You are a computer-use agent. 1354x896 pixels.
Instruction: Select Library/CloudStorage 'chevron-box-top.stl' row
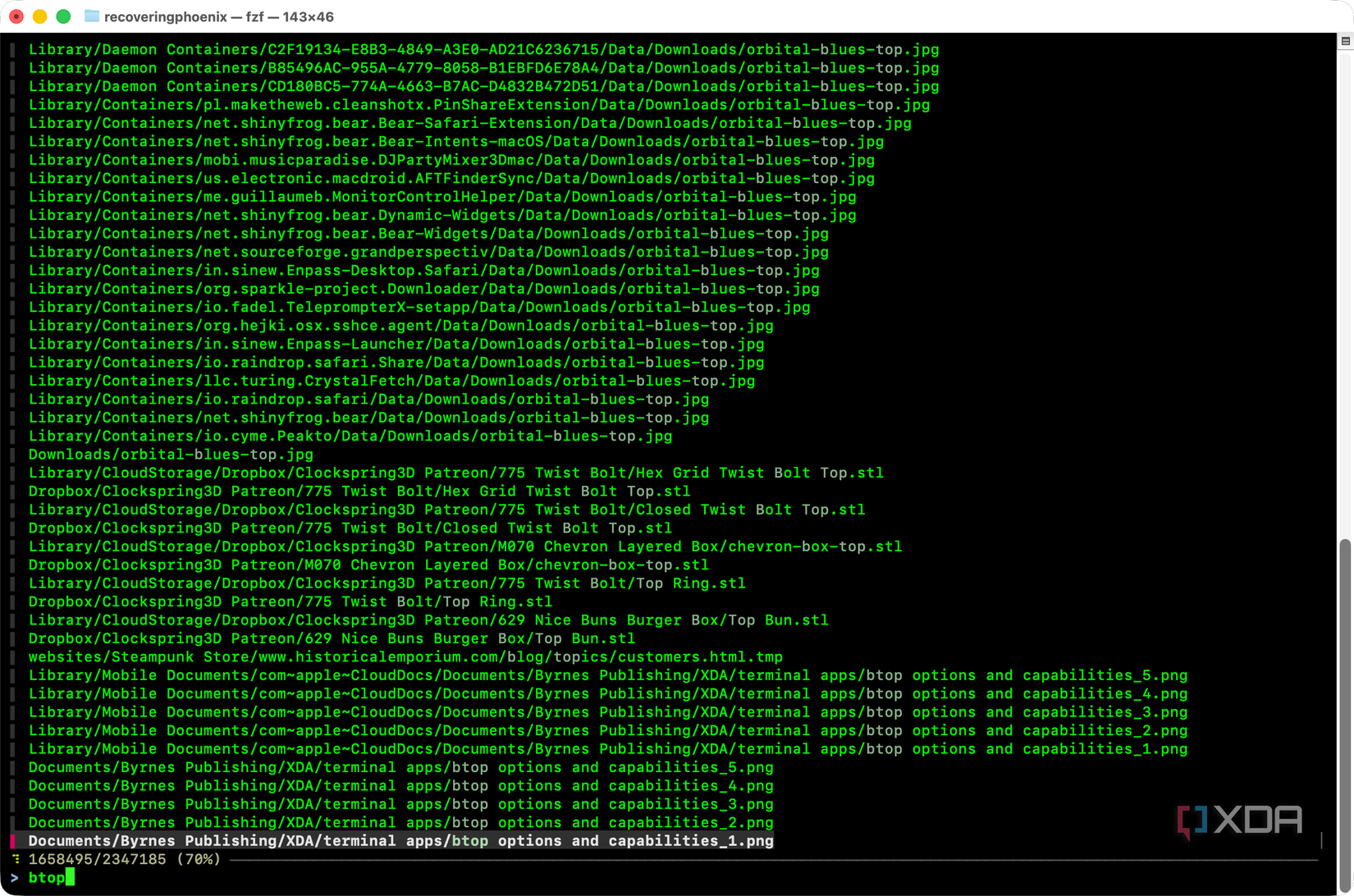pyautogui.click(x=465, y=546)
